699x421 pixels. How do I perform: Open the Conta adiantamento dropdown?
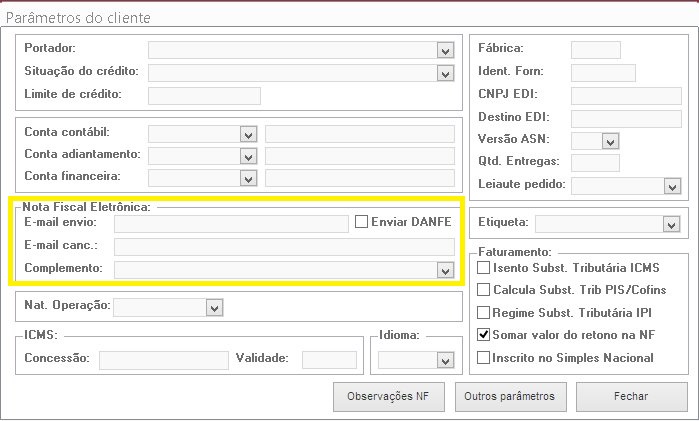tap(248, 157)
